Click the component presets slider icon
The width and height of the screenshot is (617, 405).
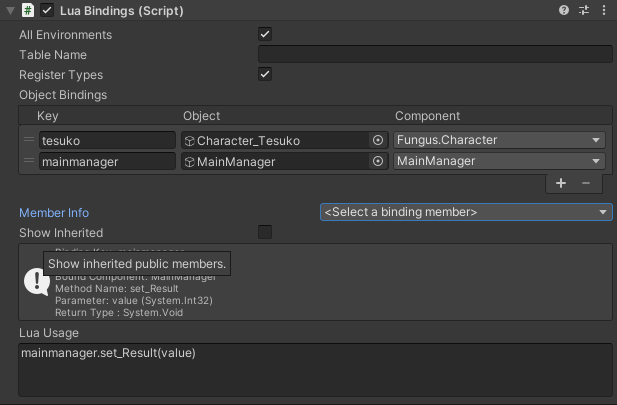click(x=583, y=10)
